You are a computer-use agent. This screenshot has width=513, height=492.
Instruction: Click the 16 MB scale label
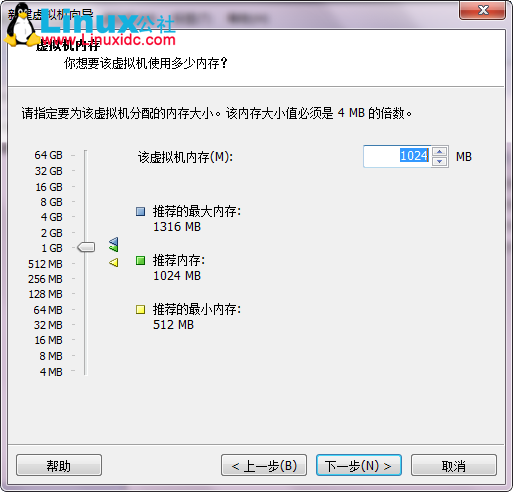[49, 340]
